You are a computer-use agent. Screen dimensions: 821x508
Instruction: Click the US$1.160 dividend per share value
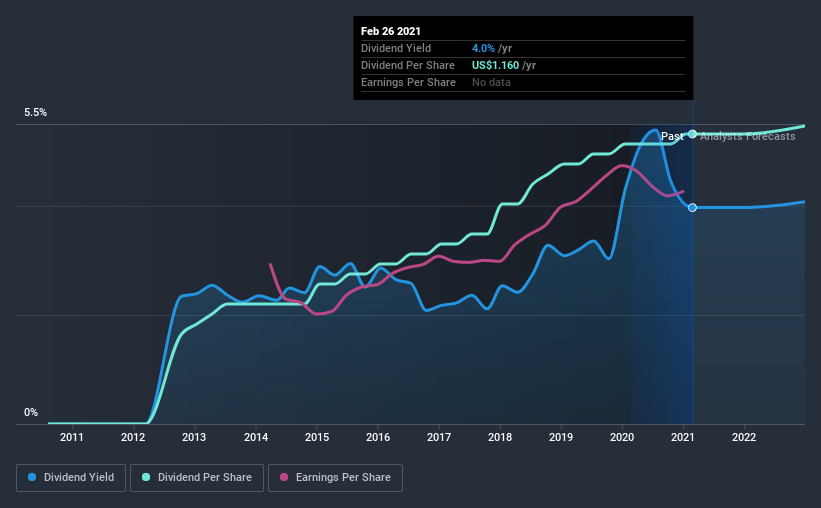[495, 65]
